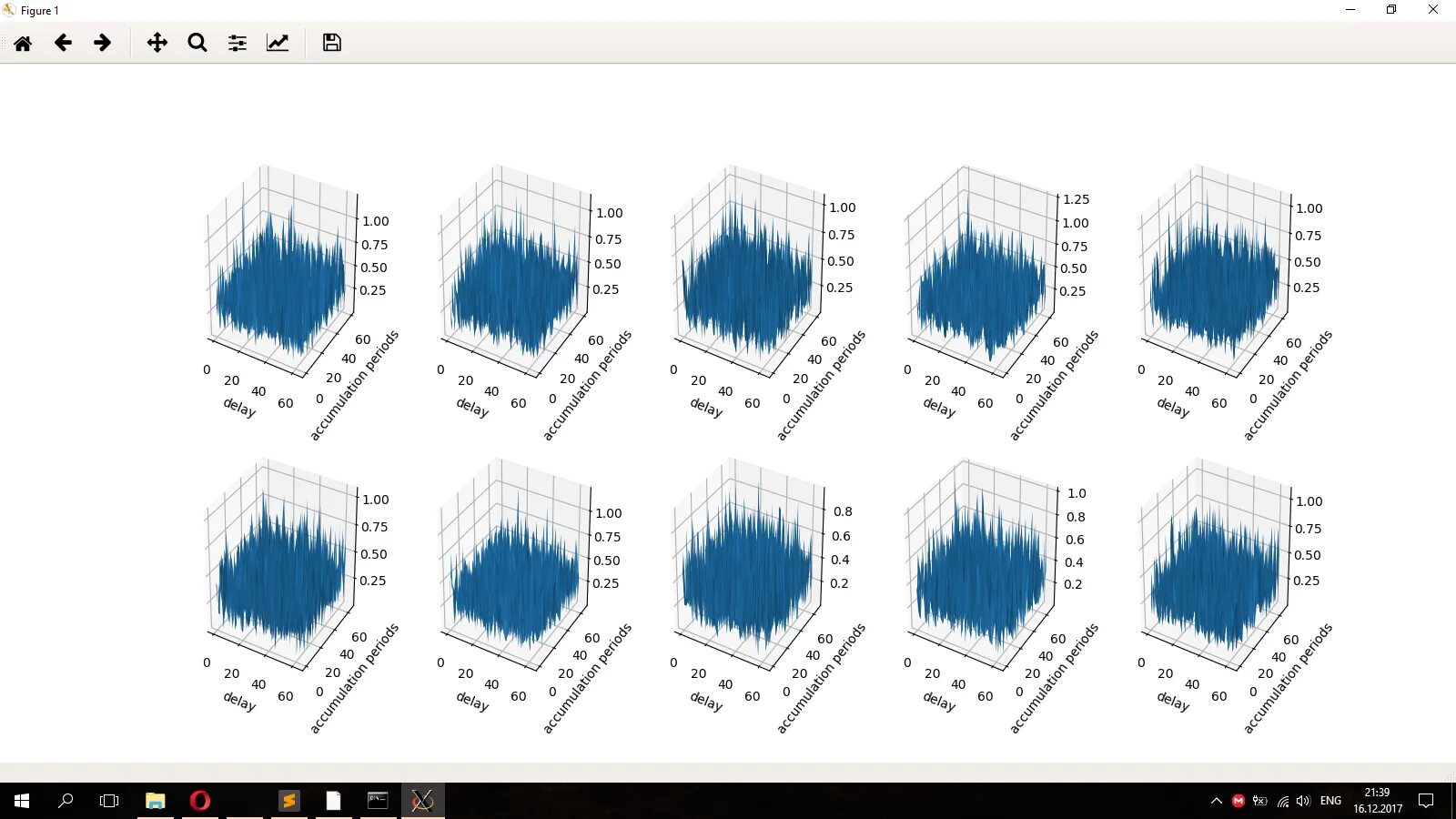The height and width of the screenshot is (819, 1456).
Task: Open Sublime Text from taskbar
Action: coord(289,801)
